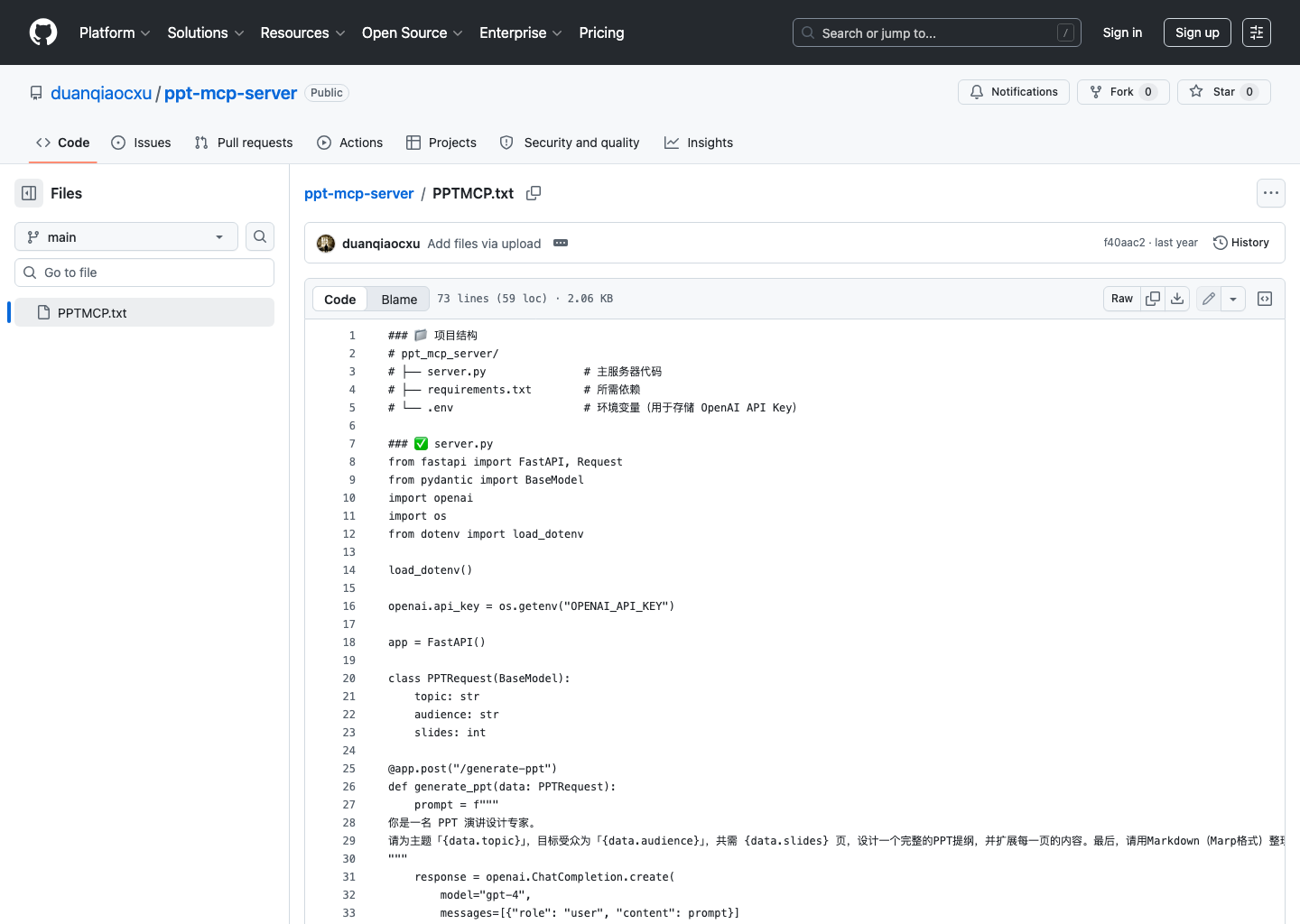Select line number 7
This screenshot has height=924, width=1300.
(352, 444)
